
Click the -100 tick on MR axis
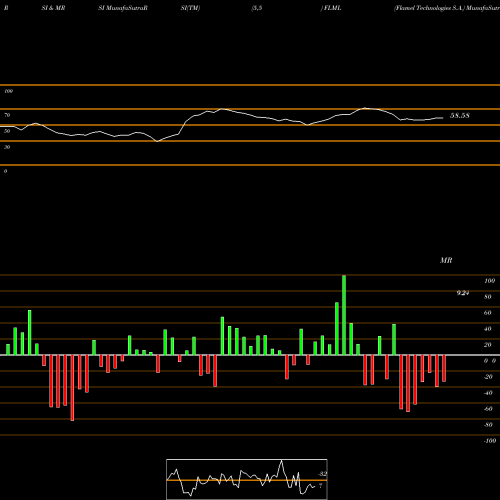point(489,441)
